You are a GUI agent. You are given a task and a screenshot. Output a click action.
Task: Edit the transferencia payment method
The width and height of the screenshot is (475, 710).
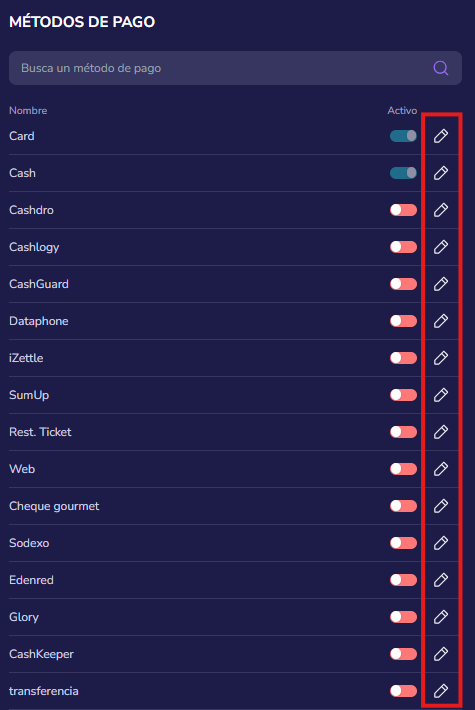click(x=441, y=691)
